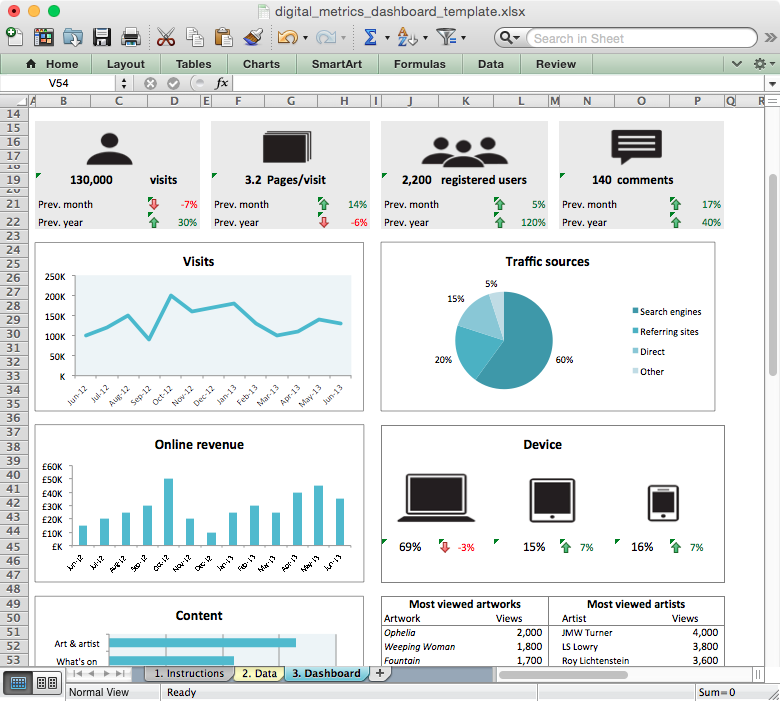The height and width of the screenshot is (701, 780).
Task: Click the Filter funnel icon
Action: (x=446, y=37)
